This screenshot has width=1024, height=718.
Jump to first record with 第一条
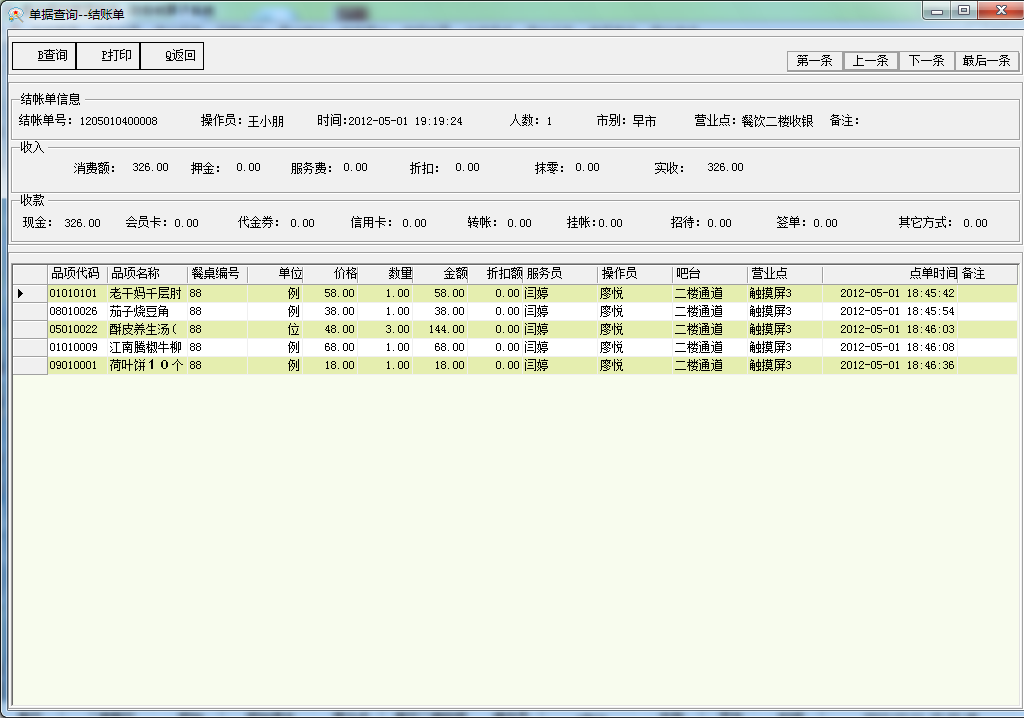814,61
